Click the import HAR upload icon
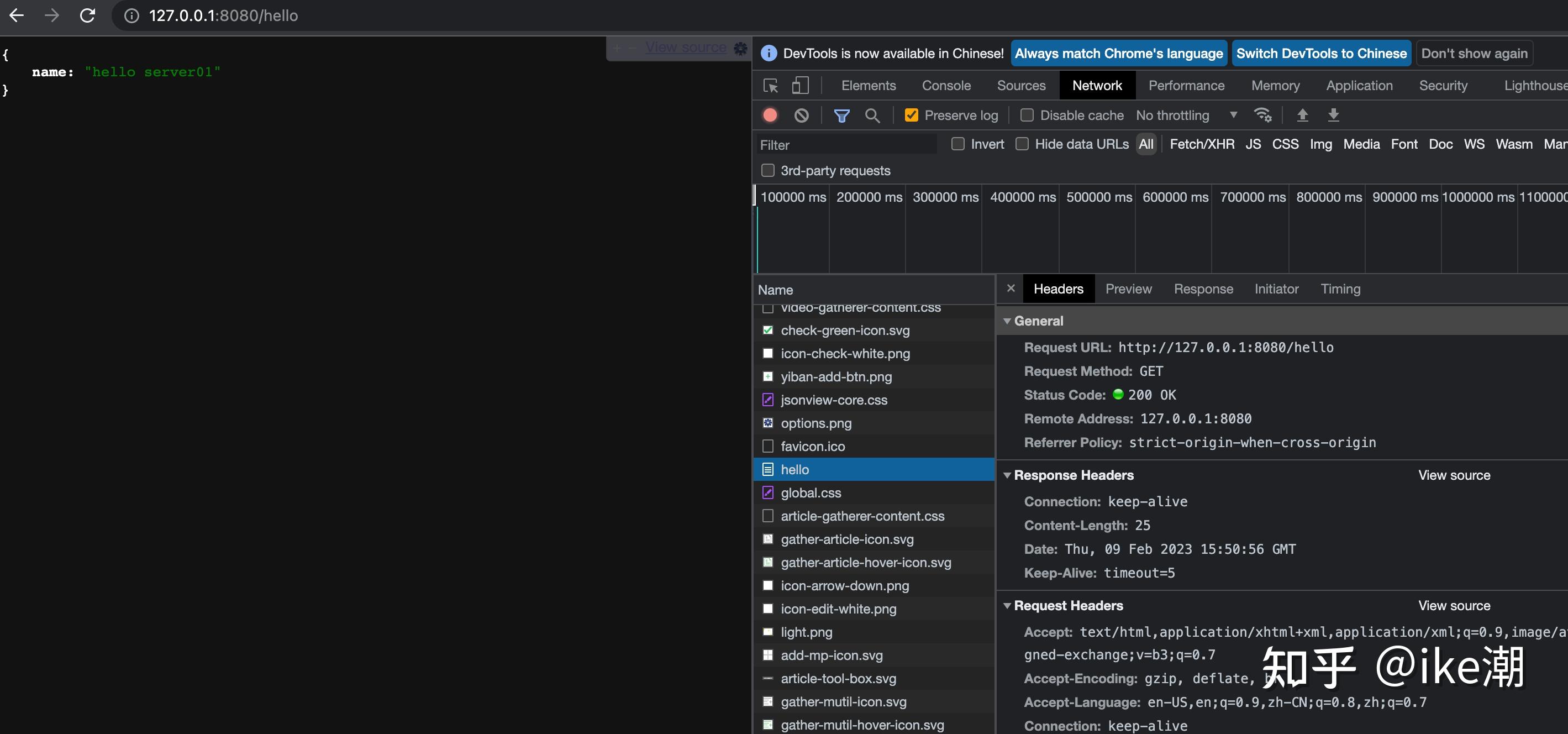The height and width of the screenshot is (734, 1568). click(1303, 115)
